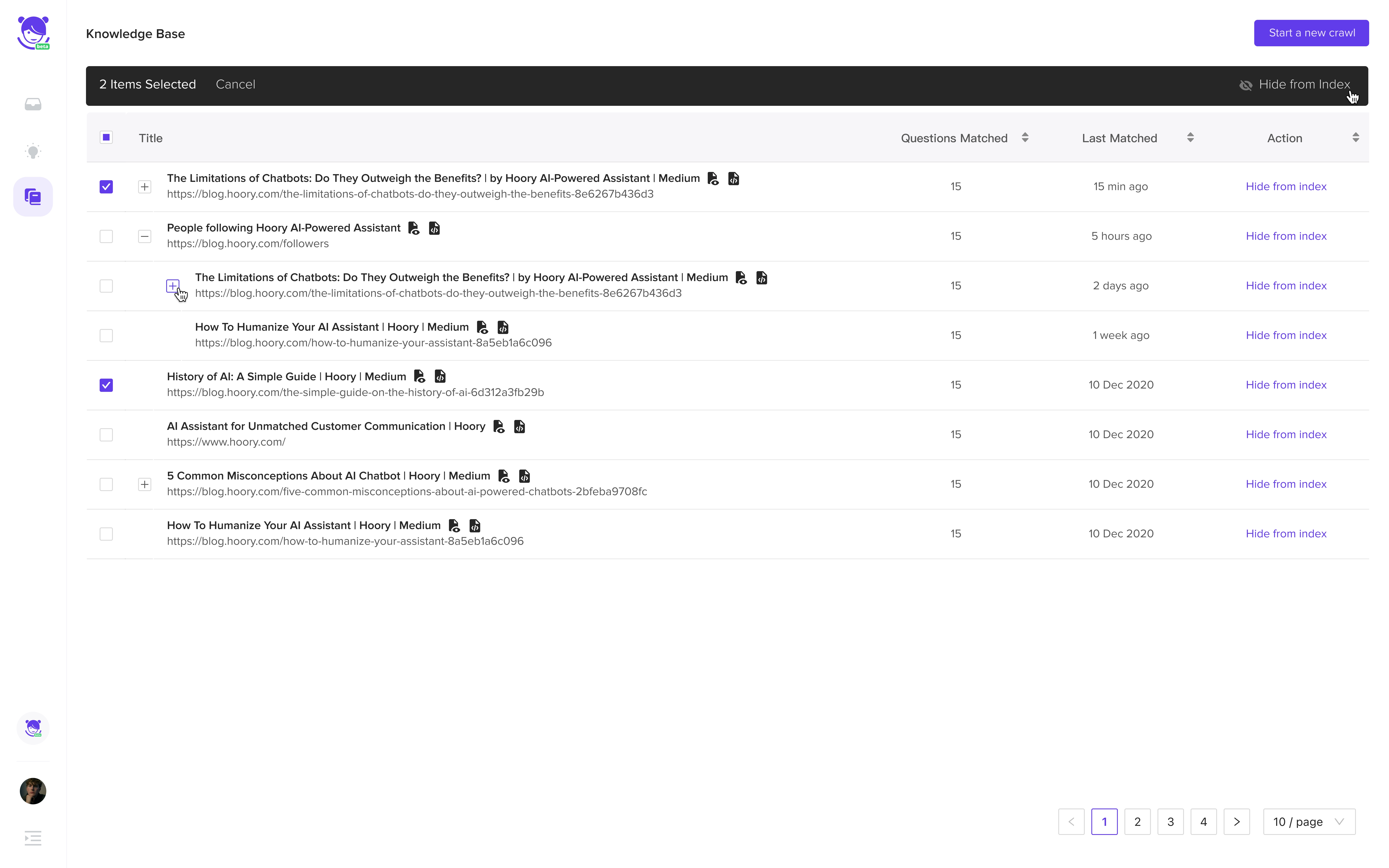The height and width of the screenshot is (868, 1389).
Task: Open the lightbulb insights sidebar icon
Action: point(33,151)
